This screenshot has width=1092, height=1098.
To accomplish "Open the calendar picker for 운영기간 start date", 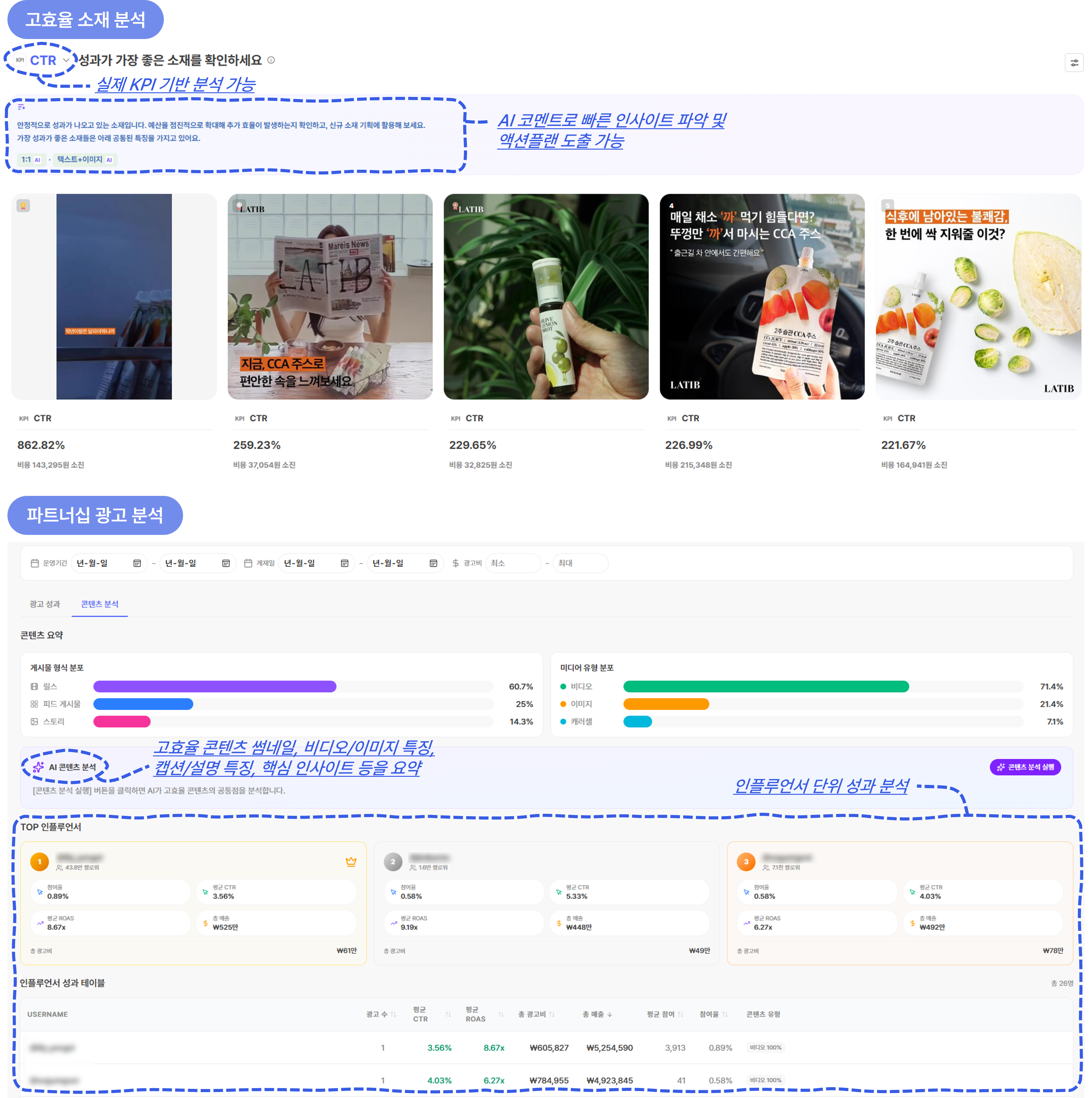I will point(137,563).
